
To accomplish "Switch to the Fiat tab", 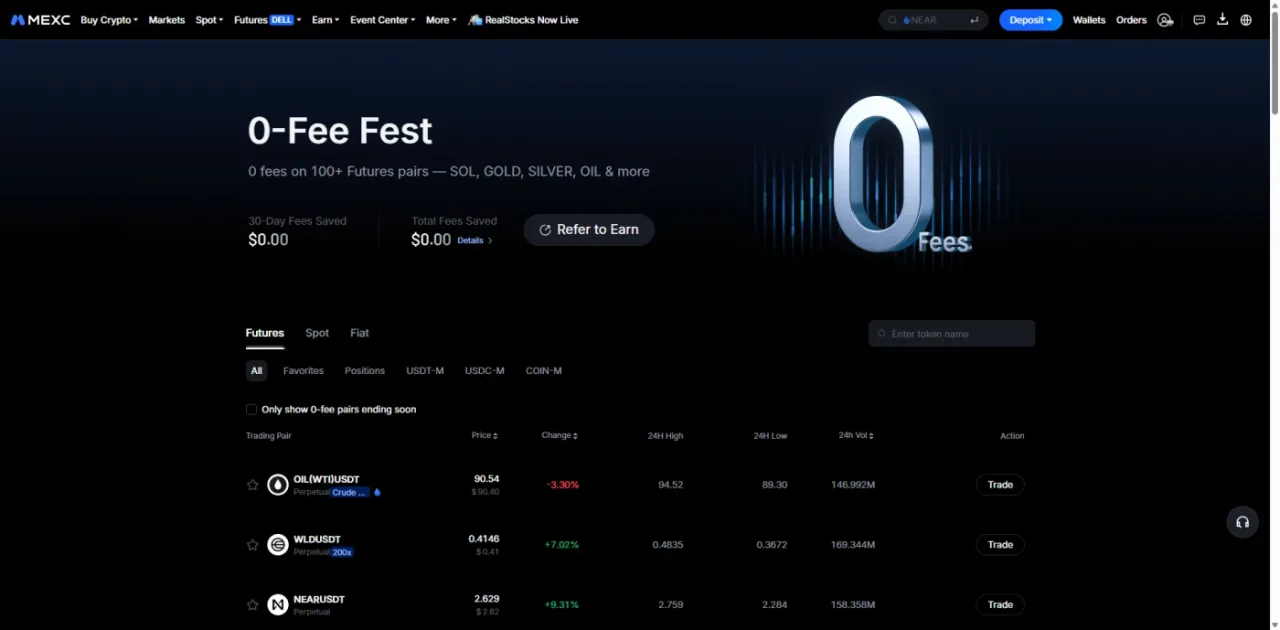I will (359, 333).
